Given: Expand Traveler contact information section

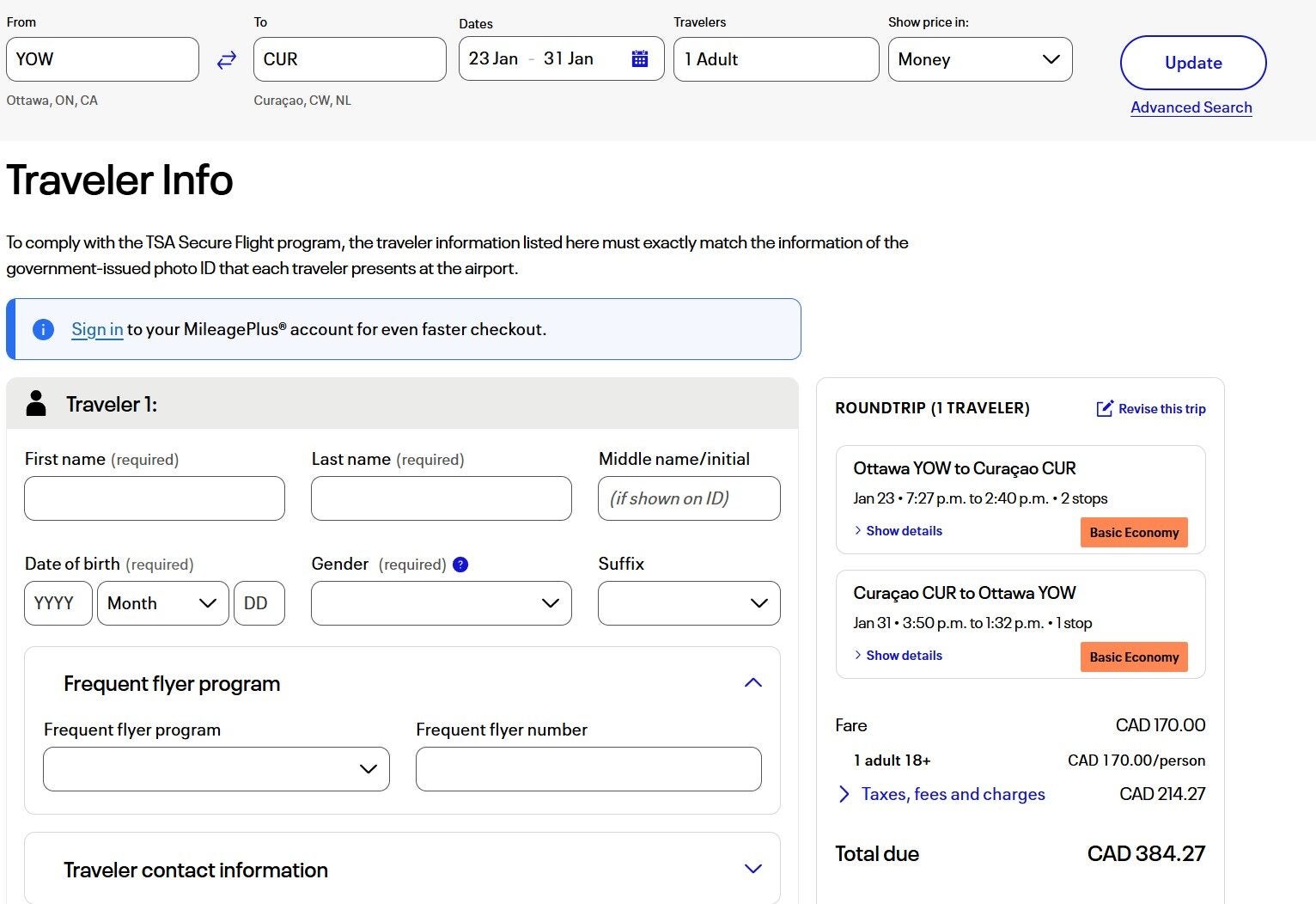Looking at the screenshot, I should (x=752, y=869).
